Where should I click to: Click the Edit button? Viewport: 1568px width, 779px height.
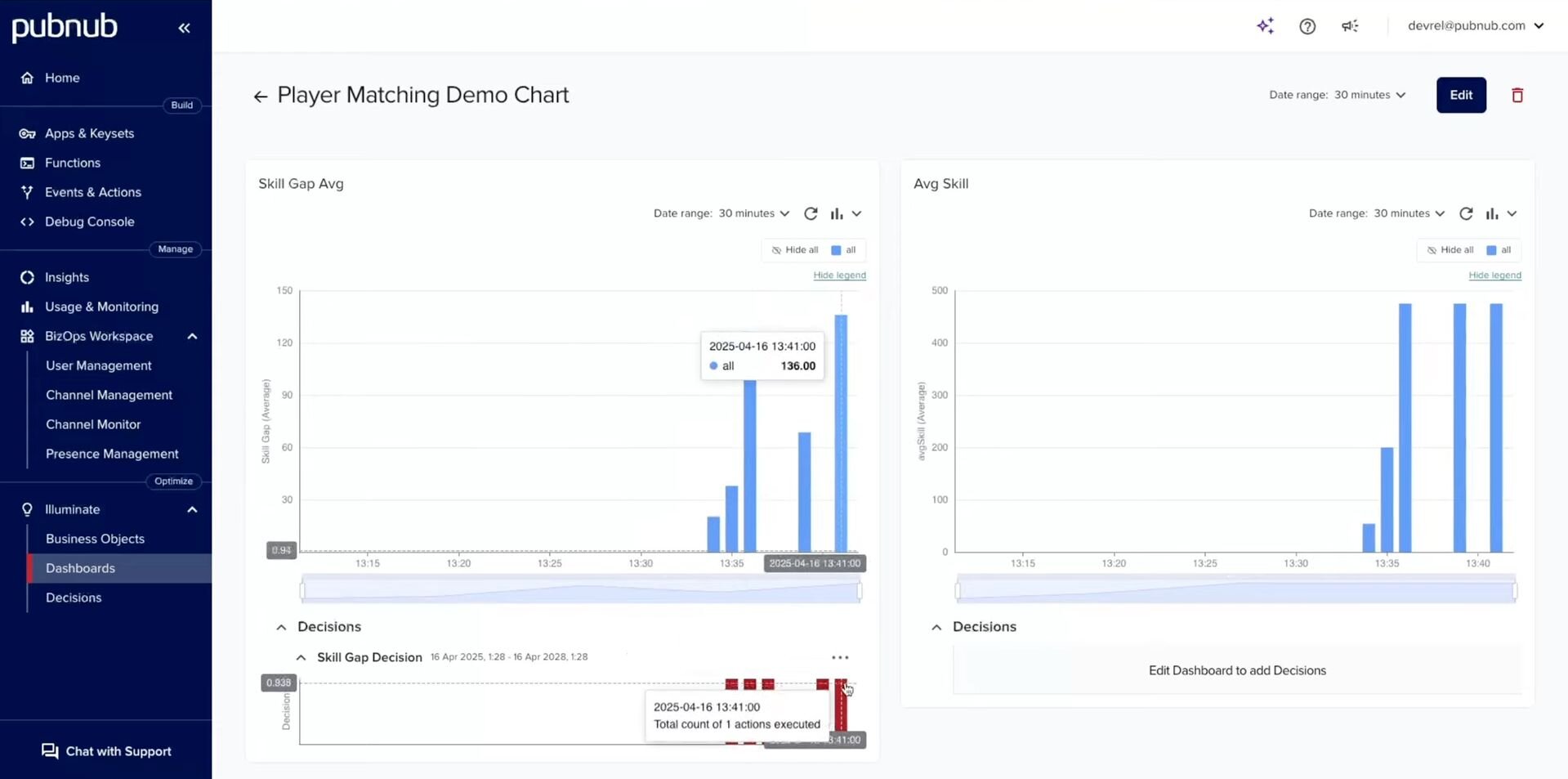tap(1461, 95)
